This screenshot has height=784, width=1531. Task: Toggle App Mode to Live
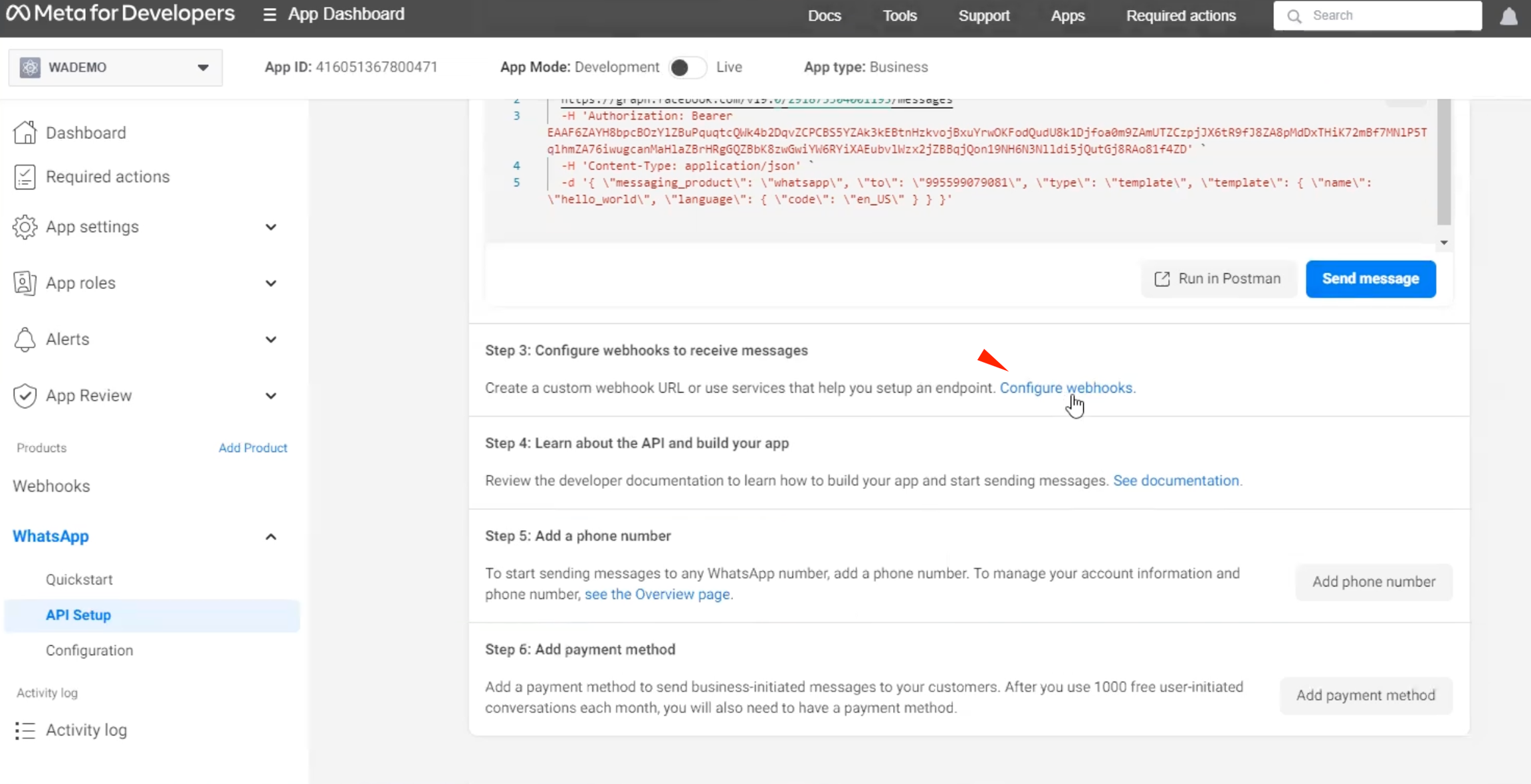(x=687, y=68)
